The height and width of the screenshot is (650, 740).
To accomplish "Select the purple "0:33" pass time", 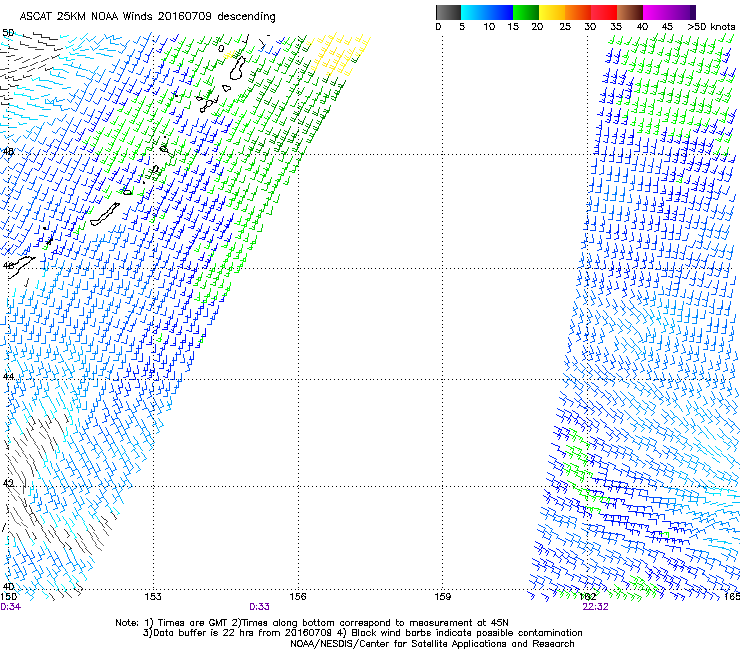I will click(259, 607).
